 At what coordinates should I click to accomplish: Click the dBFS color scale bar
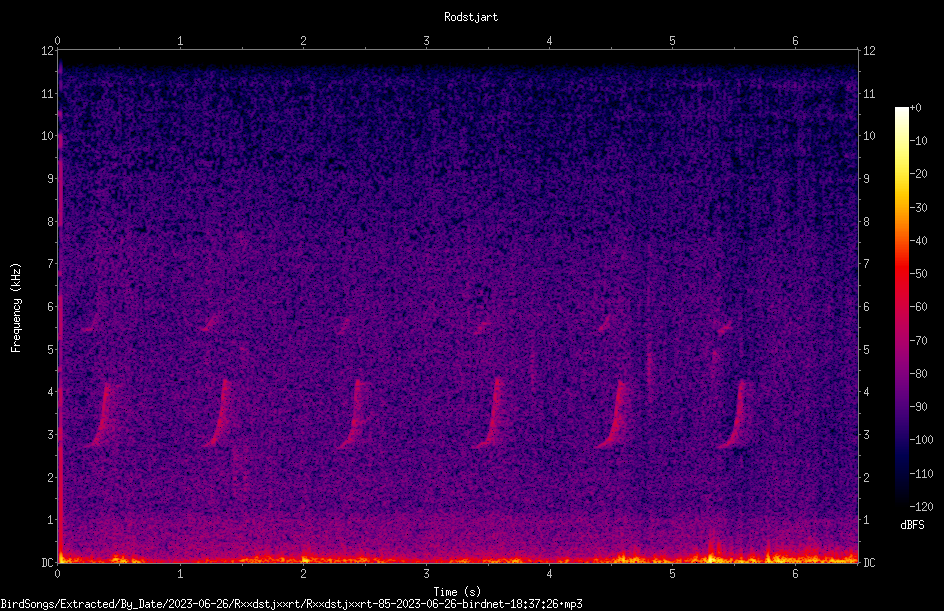(901, 307)
